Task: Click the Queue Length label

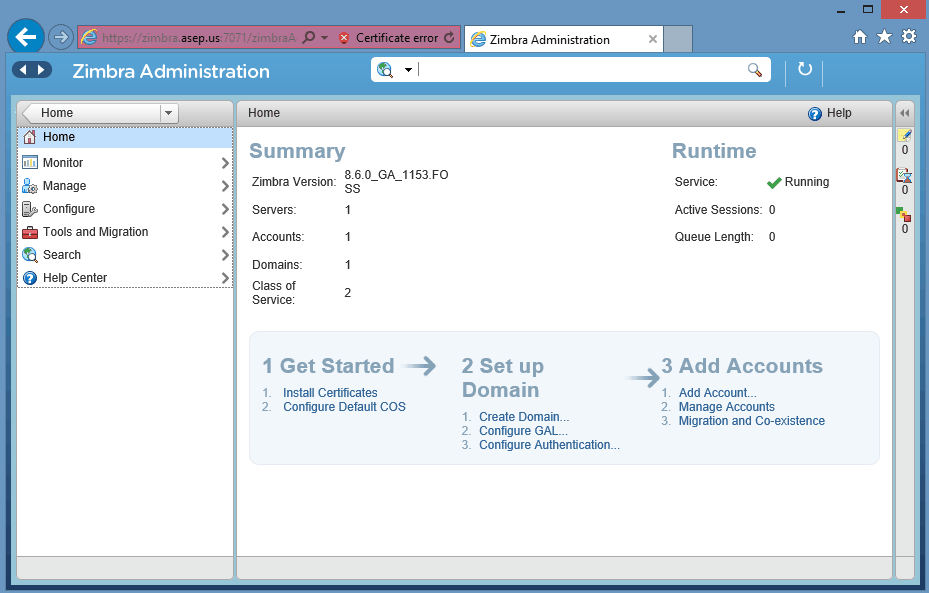Action: point(714,237)
